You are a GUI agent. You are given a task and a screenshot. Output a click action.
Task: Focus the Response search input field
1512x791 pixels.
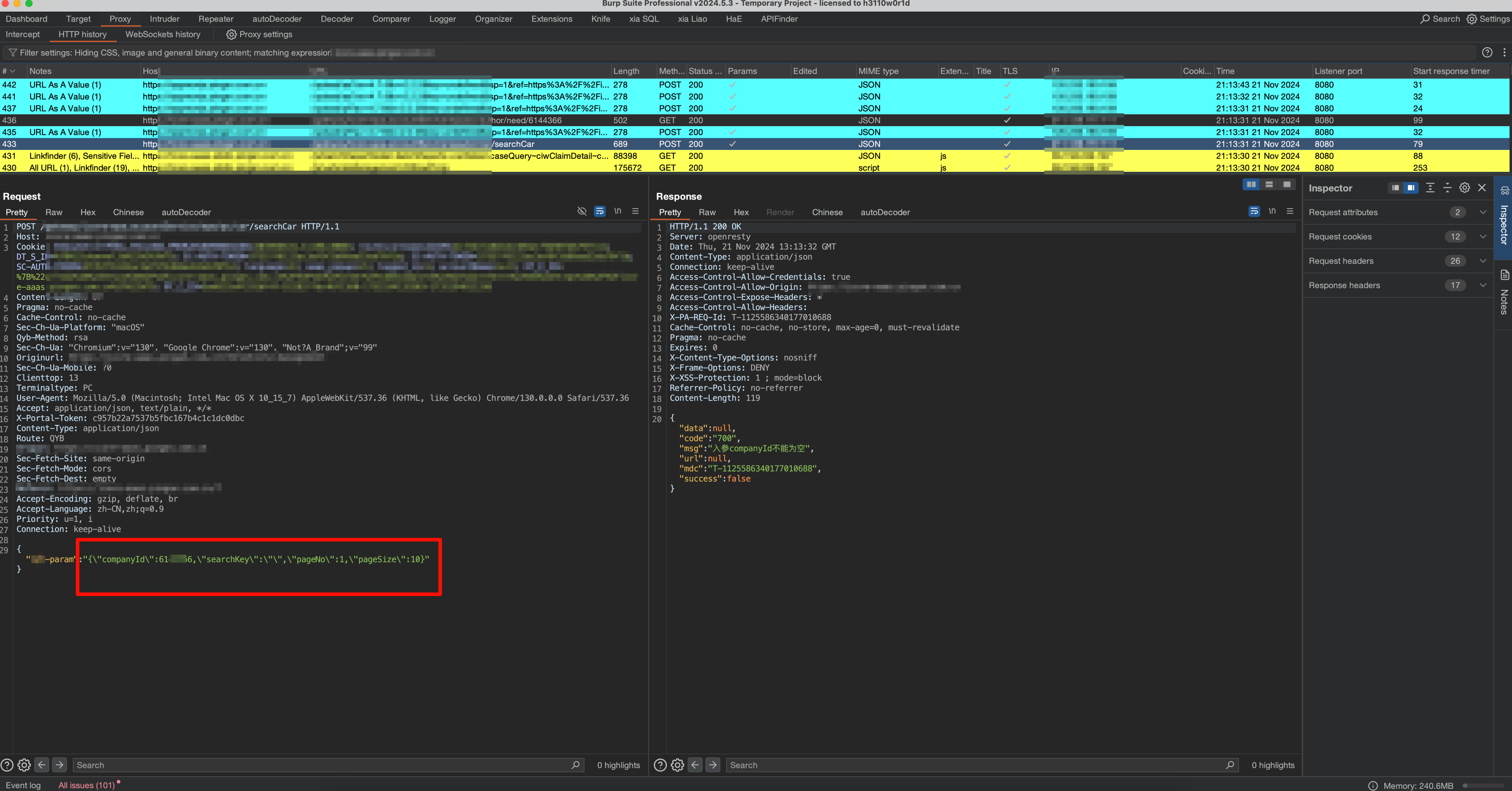983,765
